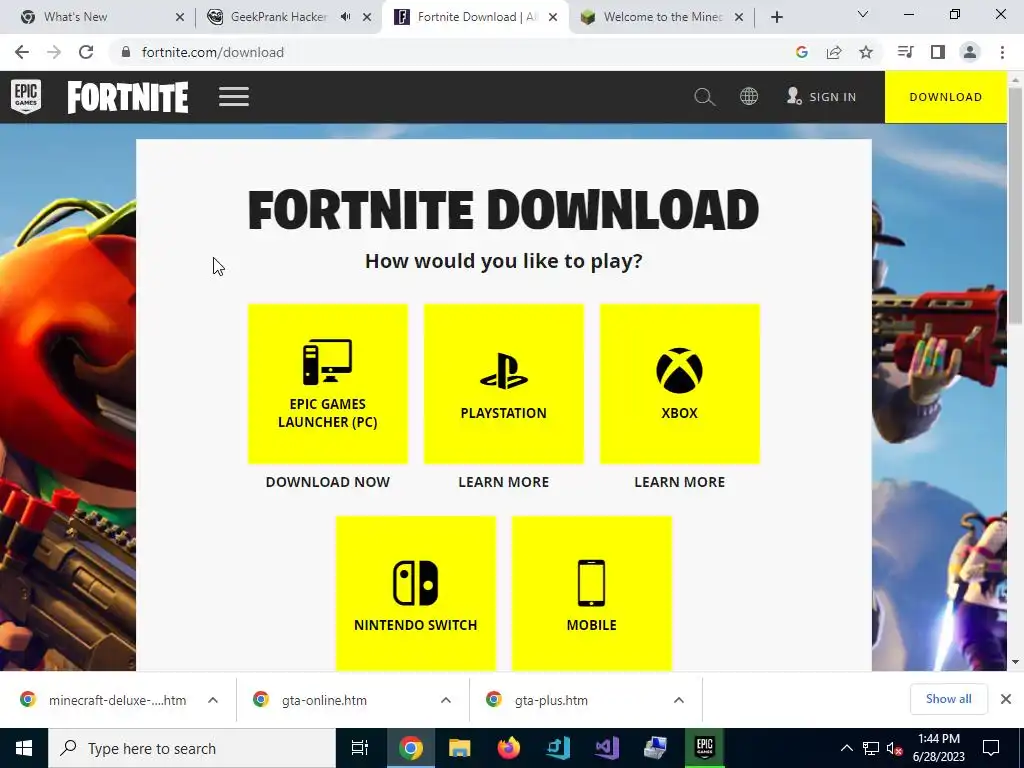Click the Epic Games logo in header
The image size is (1024, 768).
point(26,97)
